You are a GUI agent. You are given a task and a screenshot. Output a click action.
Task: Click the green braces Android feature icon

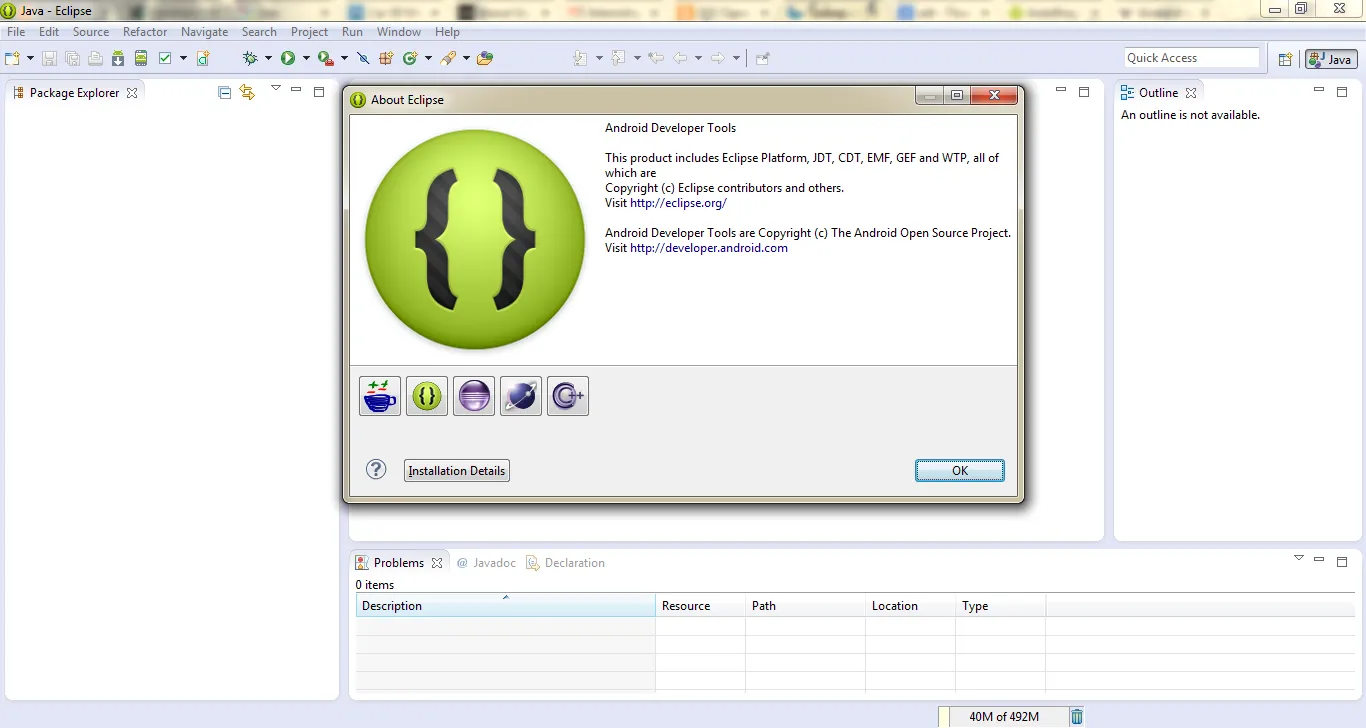coord(427,396)
